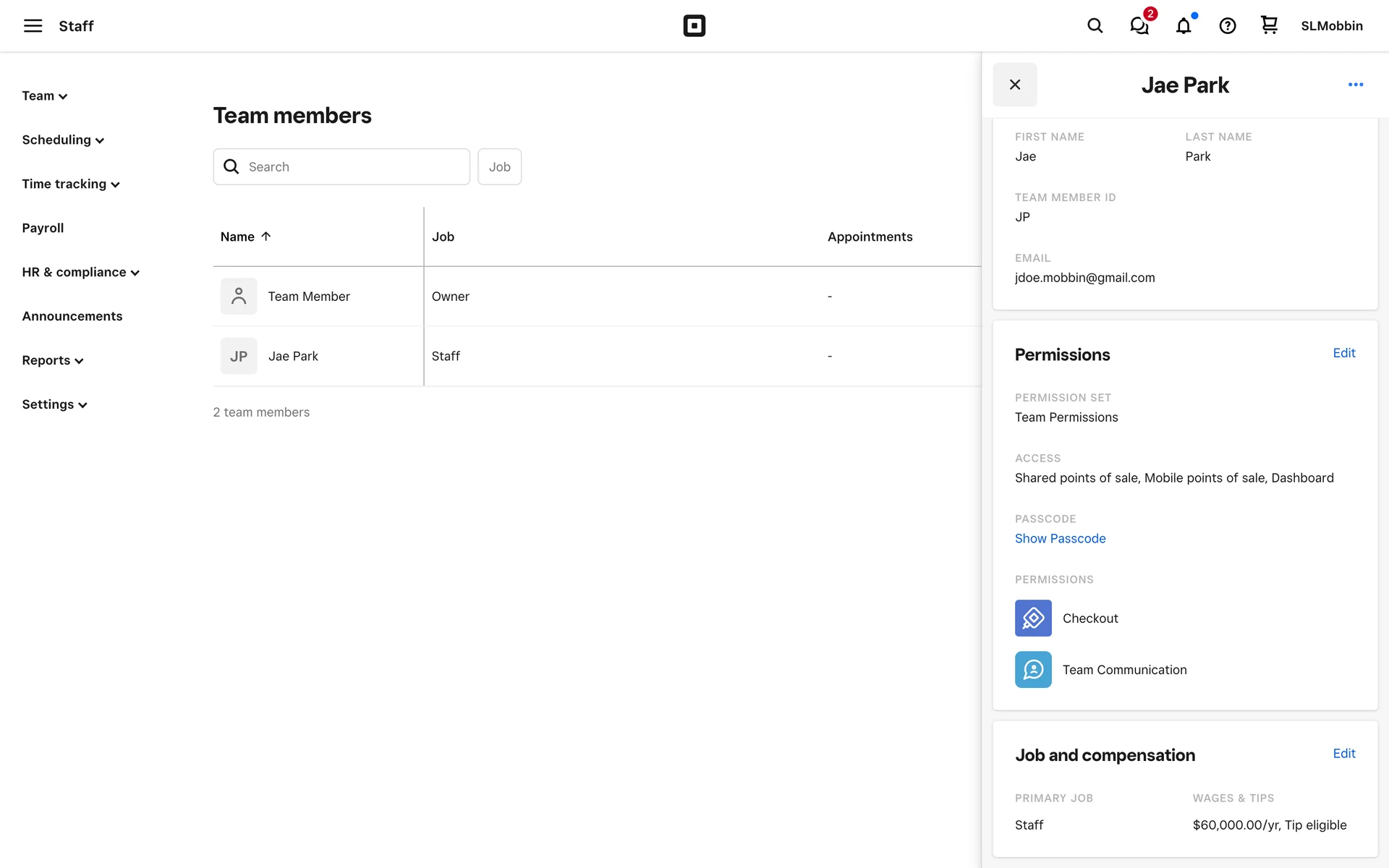Expand the Team sidebar section

click(x=44, y=96)
